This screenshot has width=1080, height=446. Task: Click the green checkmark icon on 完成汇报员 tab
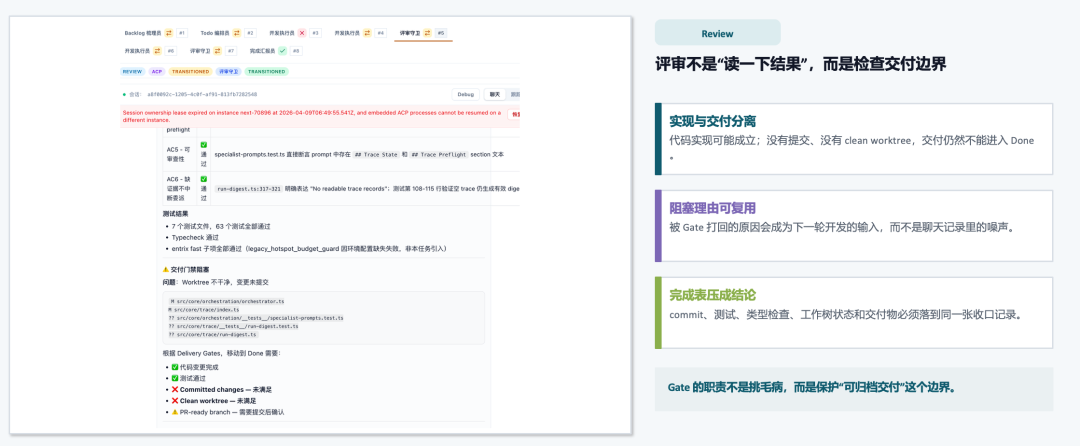tap(282, 50)
